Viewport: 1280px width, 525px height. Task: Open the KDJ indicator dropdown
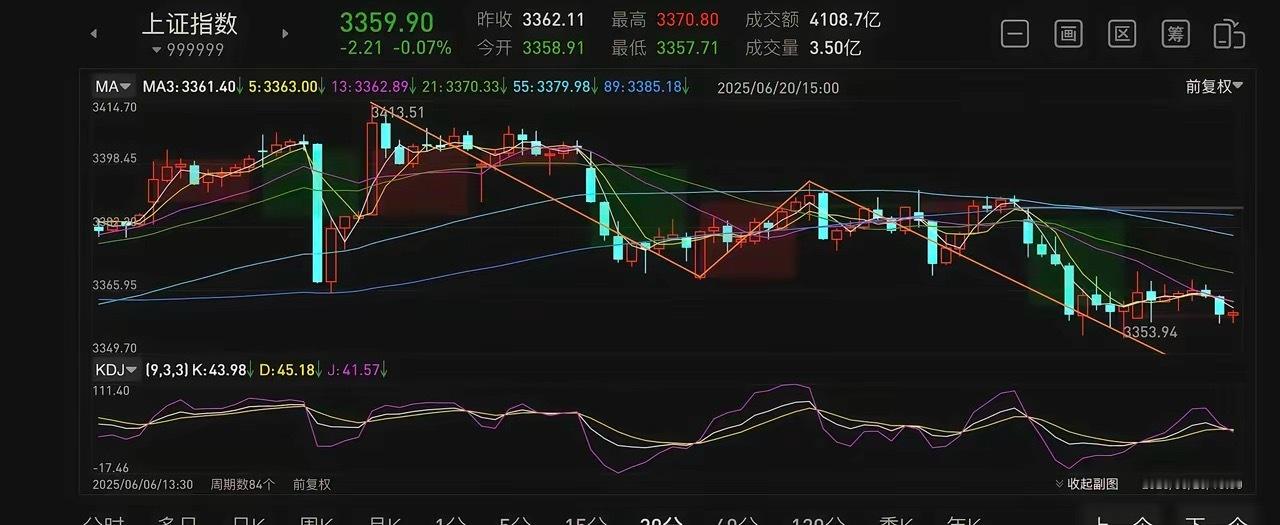tap(116, 369)
